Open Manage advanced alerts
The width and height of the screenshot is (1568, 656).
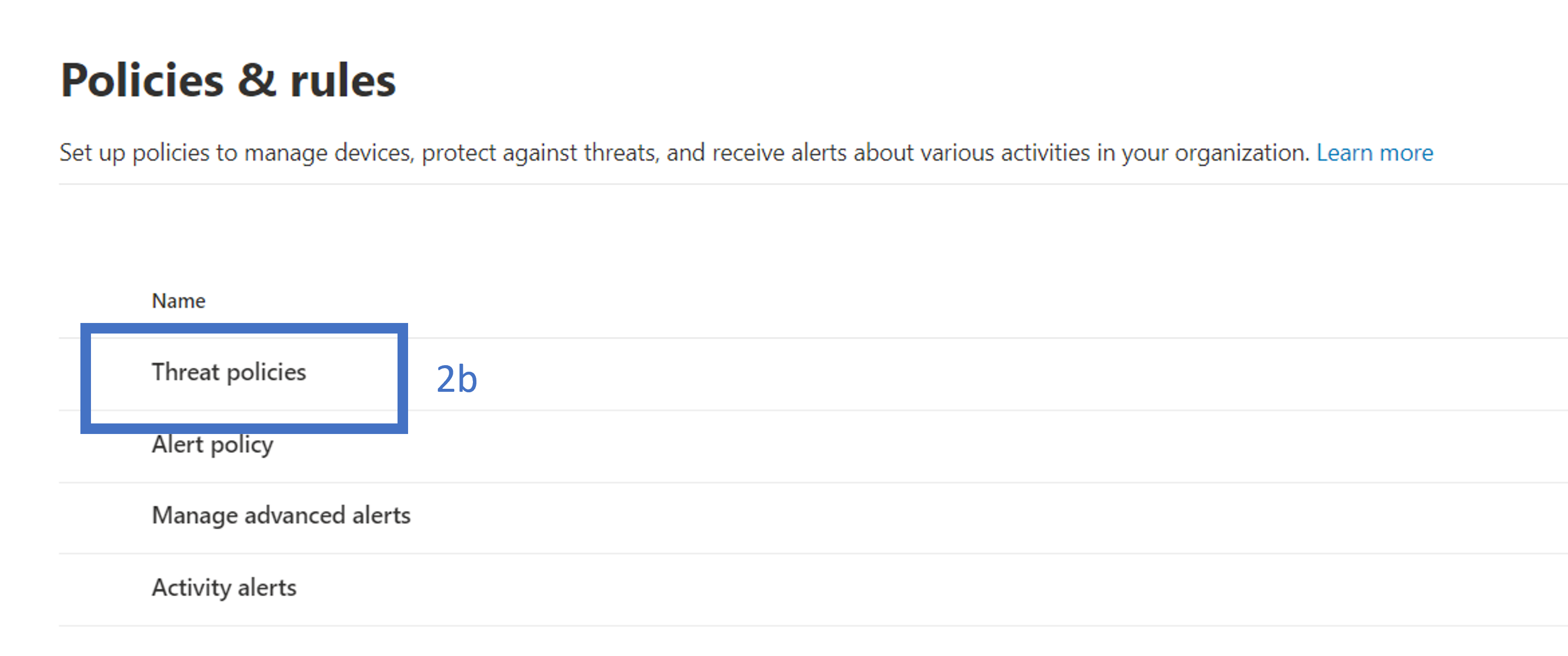281,515
